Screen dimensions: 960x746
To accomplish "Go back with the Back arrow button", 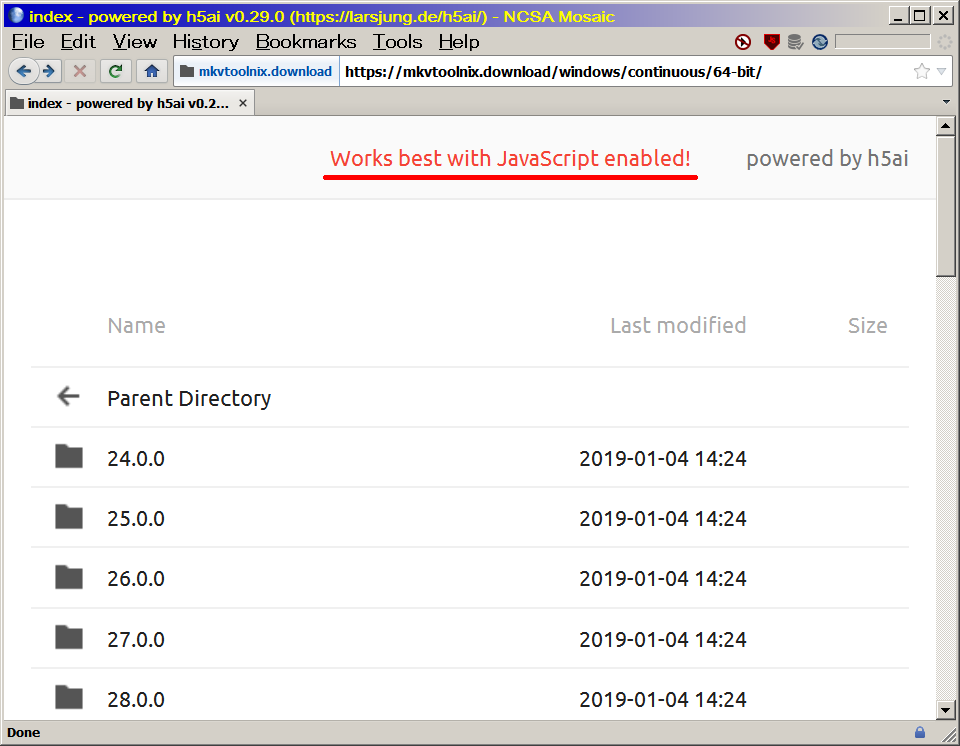I will (x=23, y=72).
